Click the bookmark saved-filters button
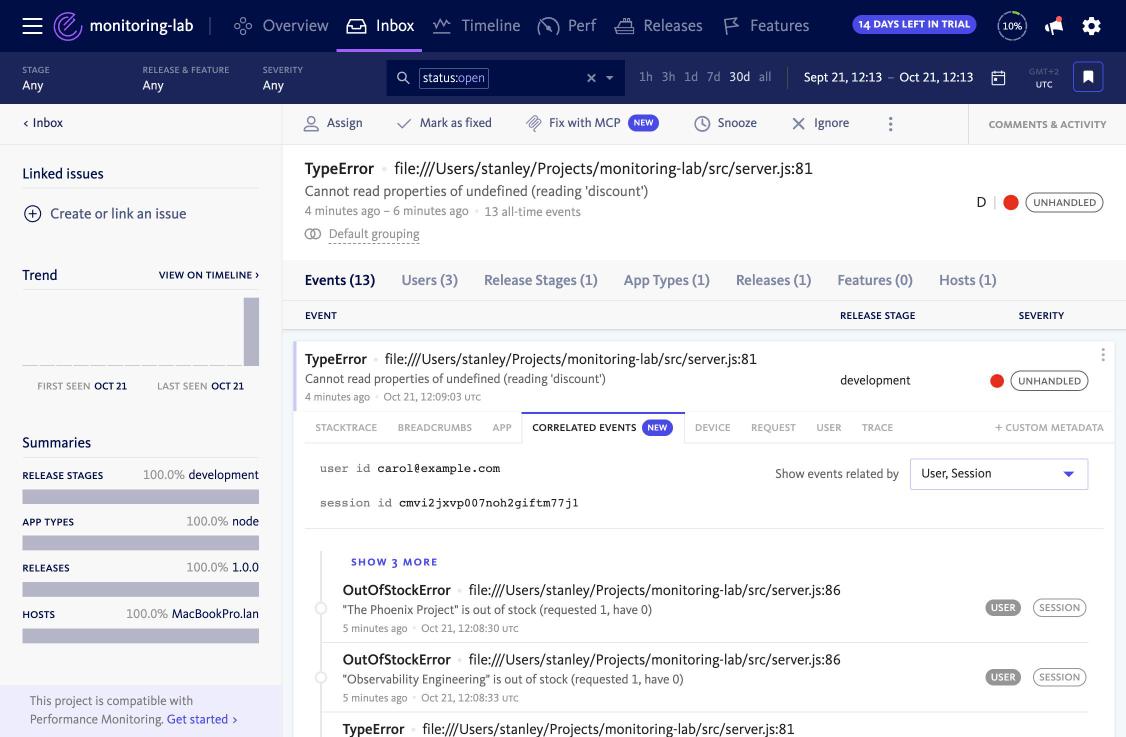The height and width of the screenshot is (737, 1126). 1088,77
